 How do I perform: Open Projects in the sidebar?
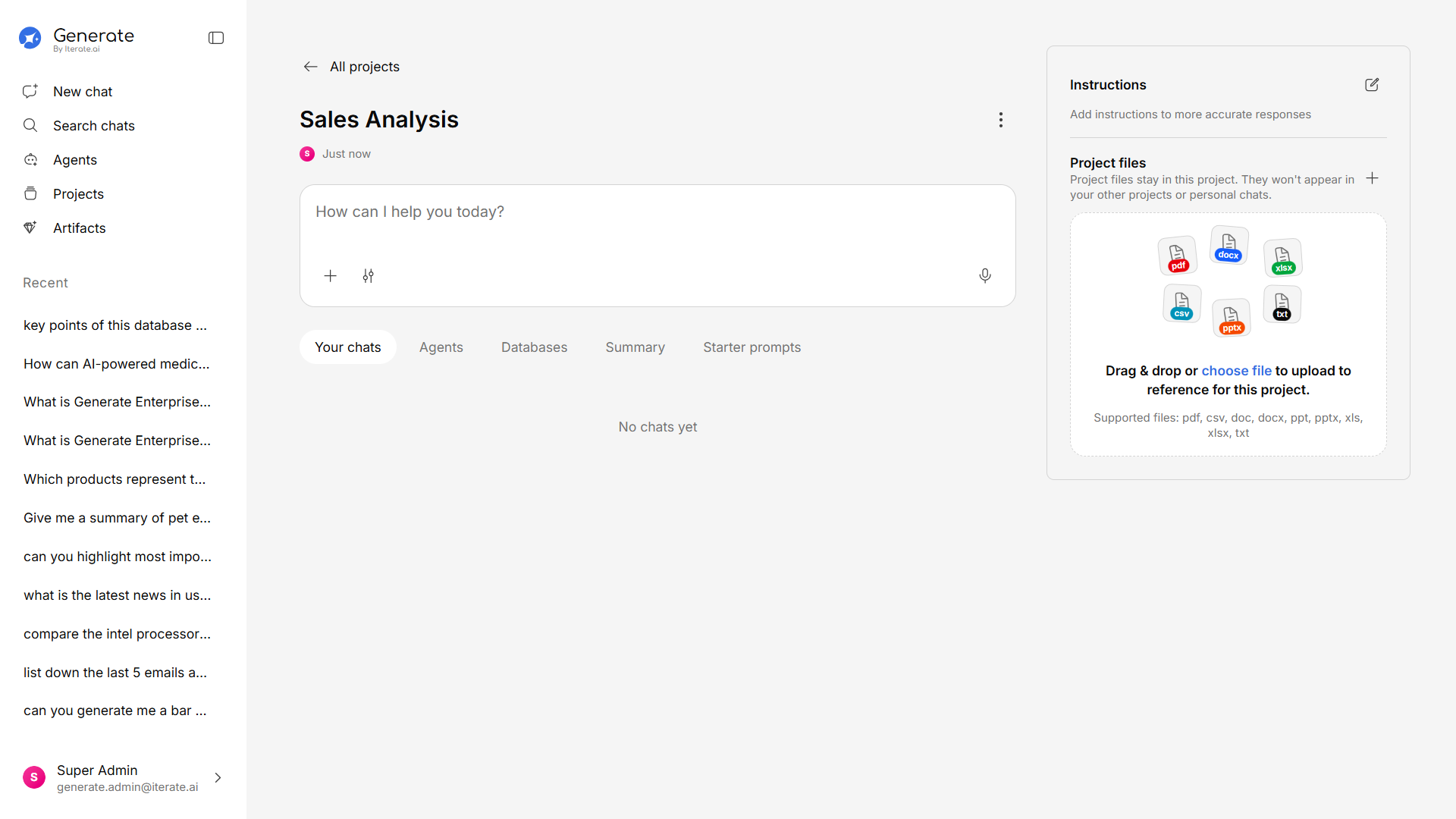[x=78, y=194]
